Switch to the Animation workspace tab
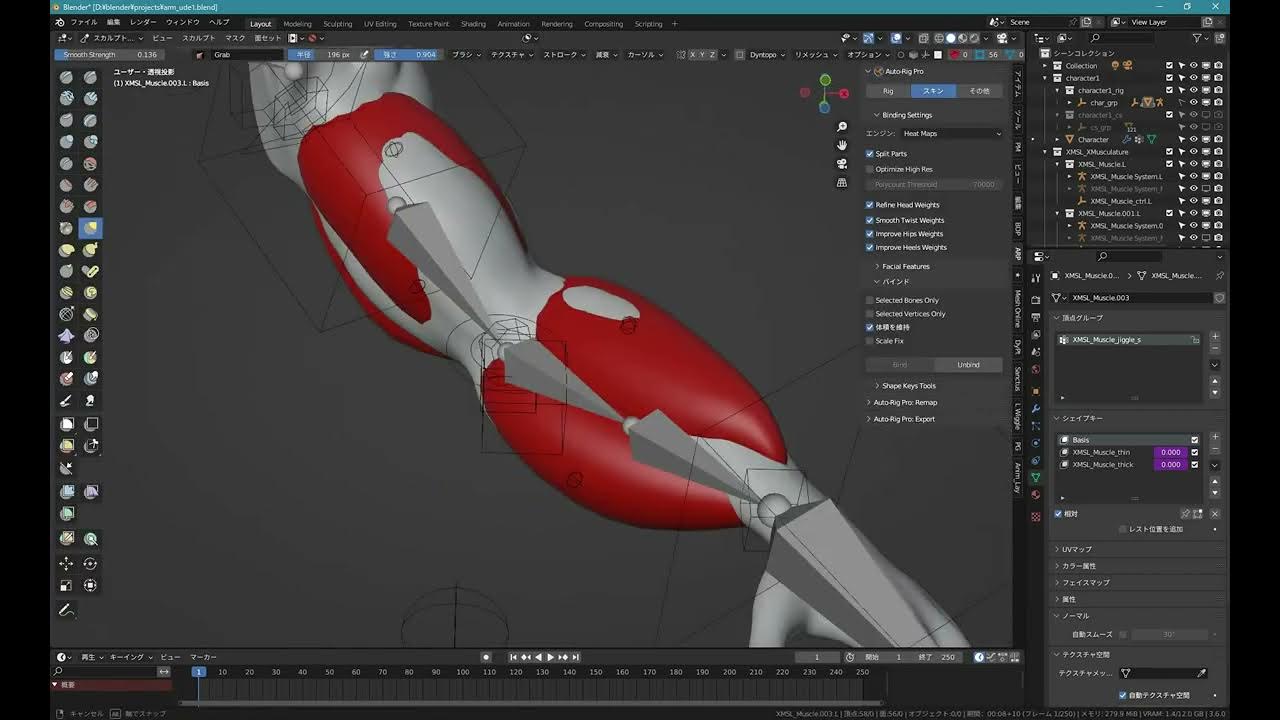1280x720 pixels. point(514,24)
